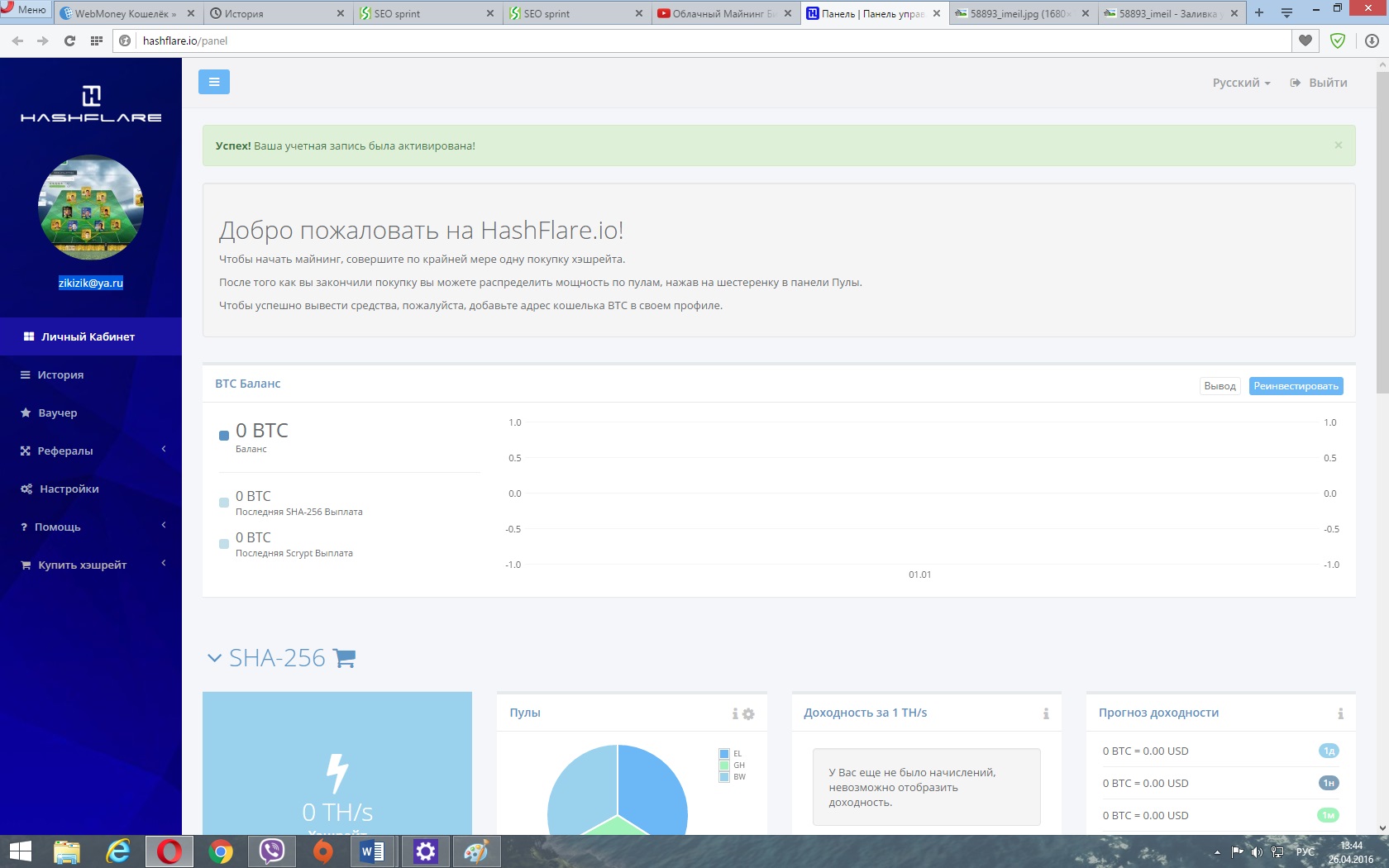Open История in the sidebar
Viewport: 1389px width, 868px height.
(x=91, y=374)
